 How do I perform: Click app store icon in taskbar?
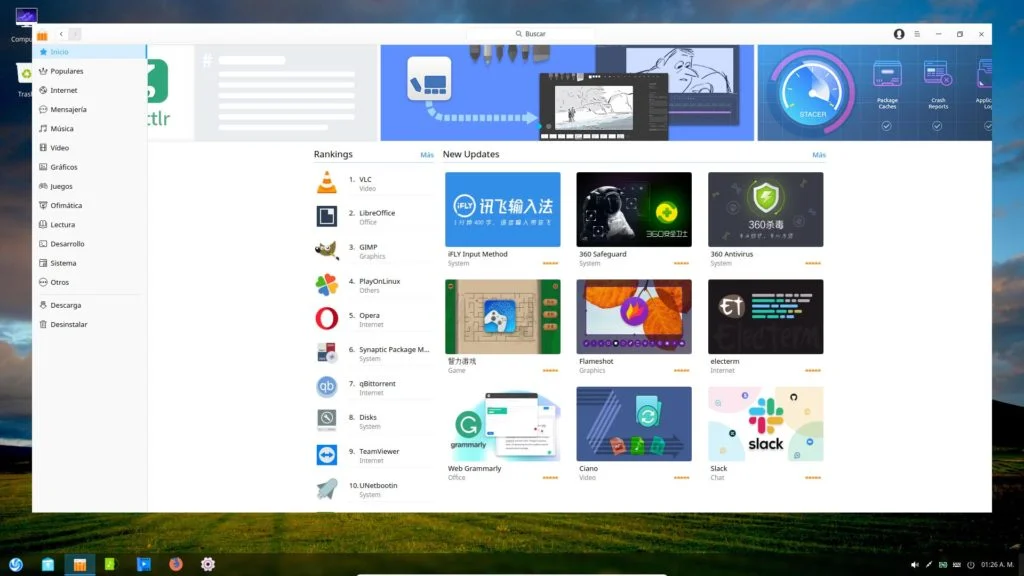(x=80, y=564)
